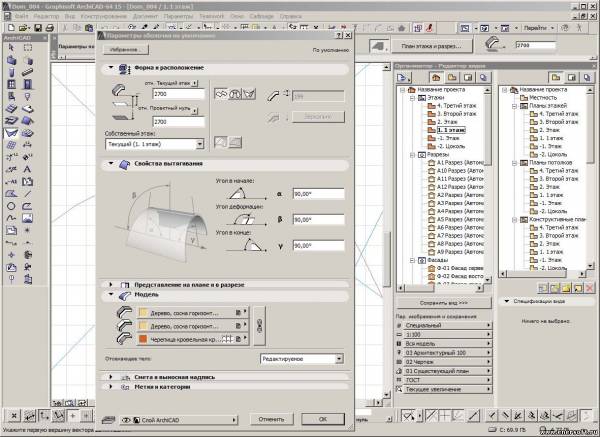Toggle the second plan display option under shell types

[235, 142]
